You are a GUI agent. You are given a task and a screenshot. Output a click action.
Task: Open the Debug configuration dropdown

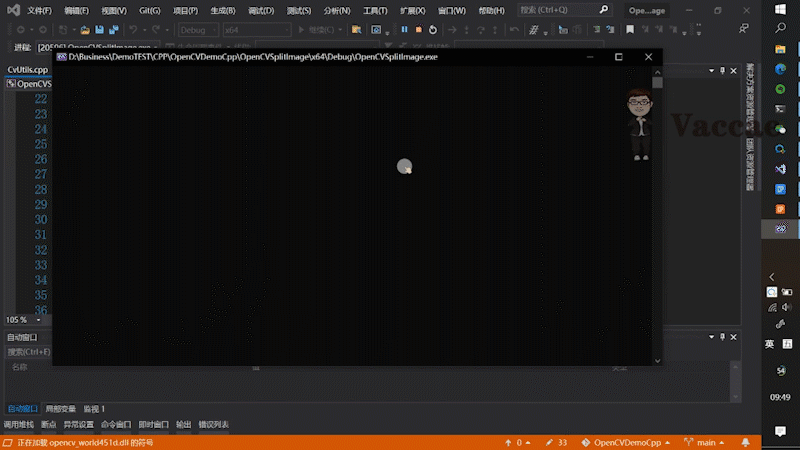coord(198,30)
